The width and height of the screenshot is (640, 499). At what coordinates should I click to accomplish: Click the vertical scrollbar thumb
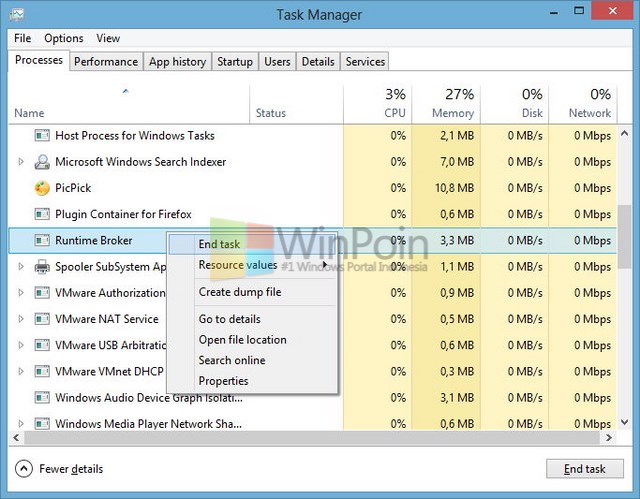coord(624,237)
